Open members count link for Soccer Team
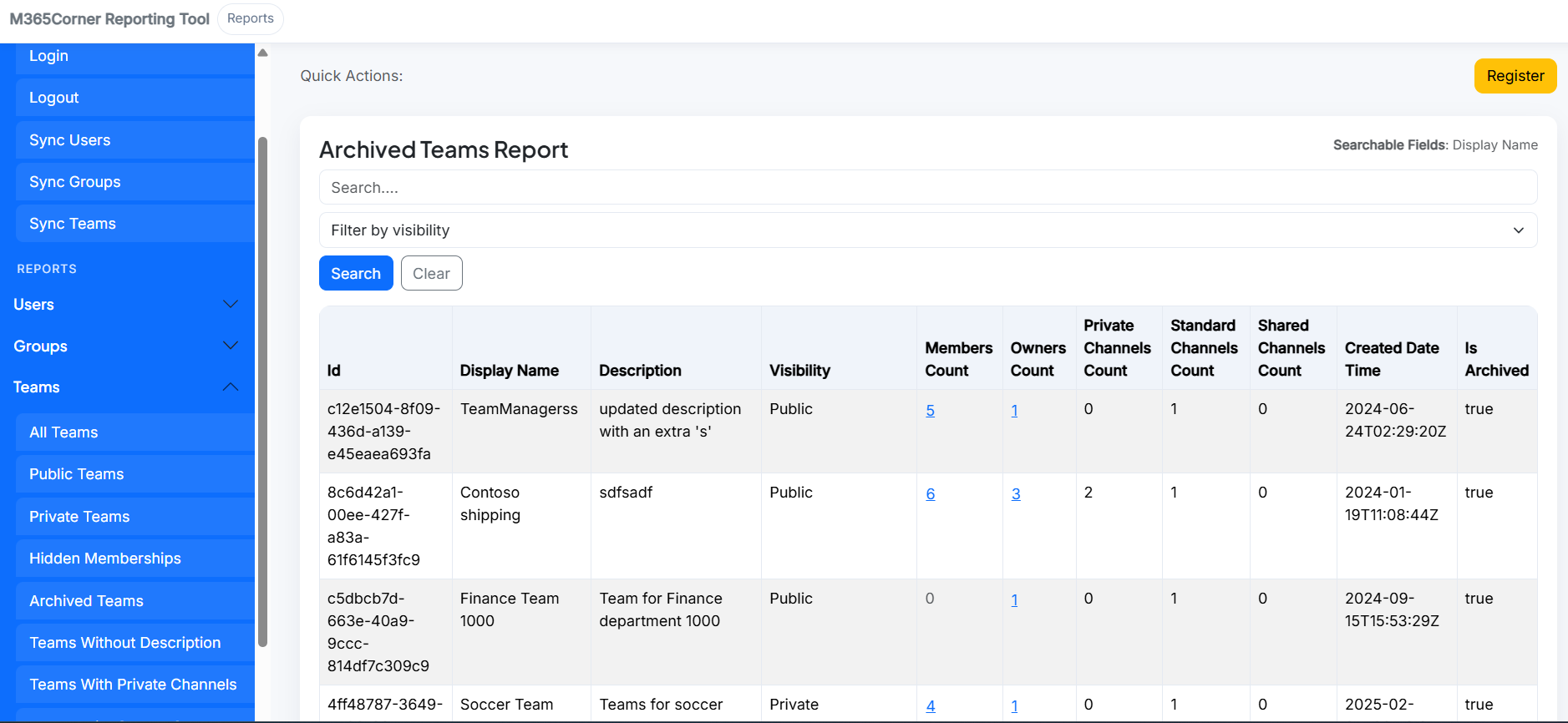The image size is (1568, 723). (x=931, y=706)
